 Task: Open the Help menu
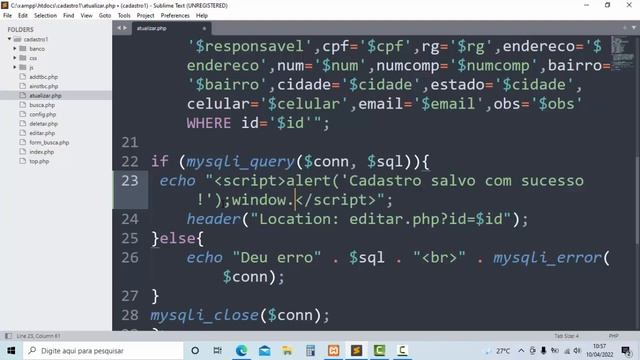[202, 16]
